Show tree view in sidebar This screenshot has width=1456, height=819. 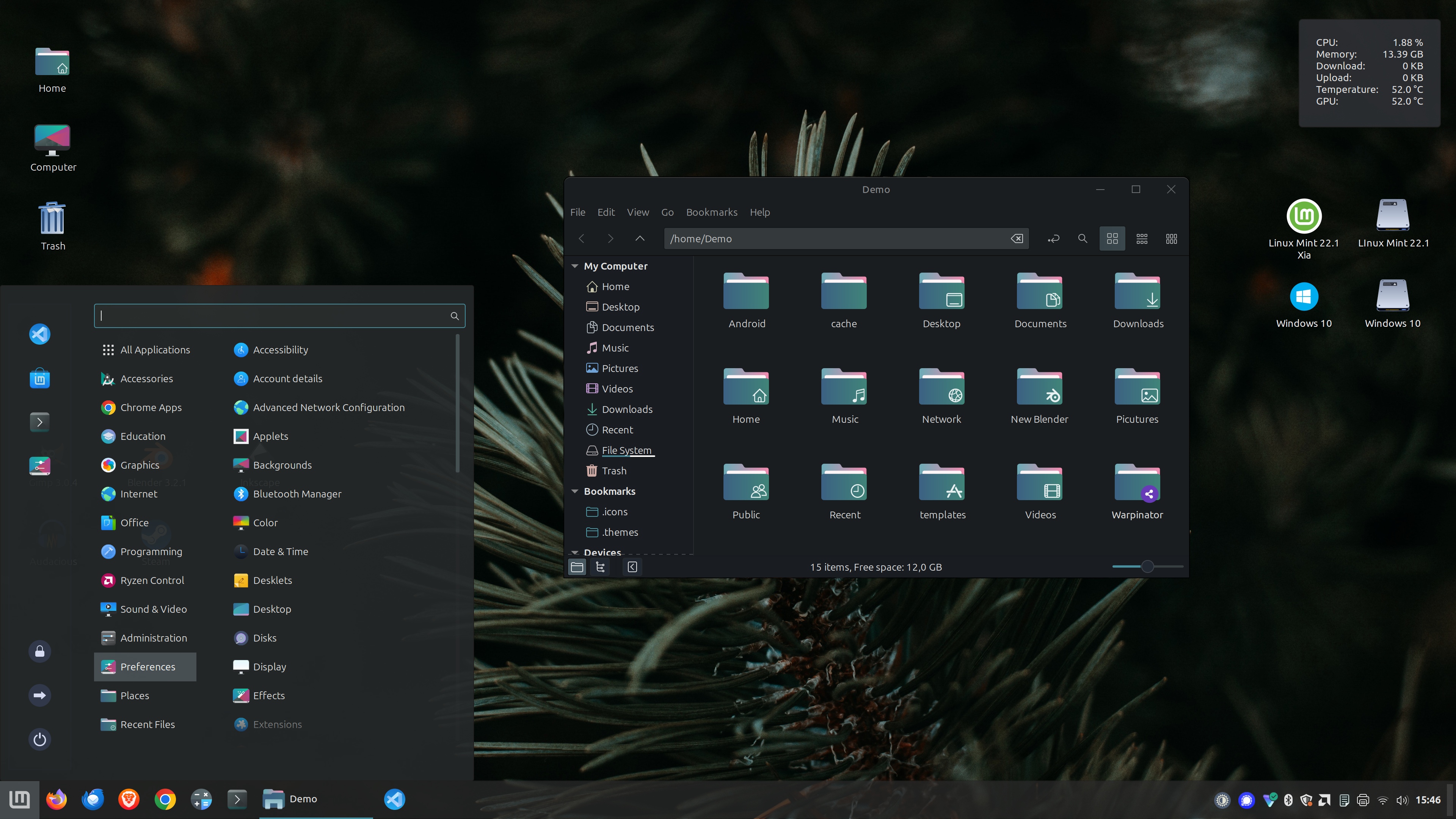[600, 567]
